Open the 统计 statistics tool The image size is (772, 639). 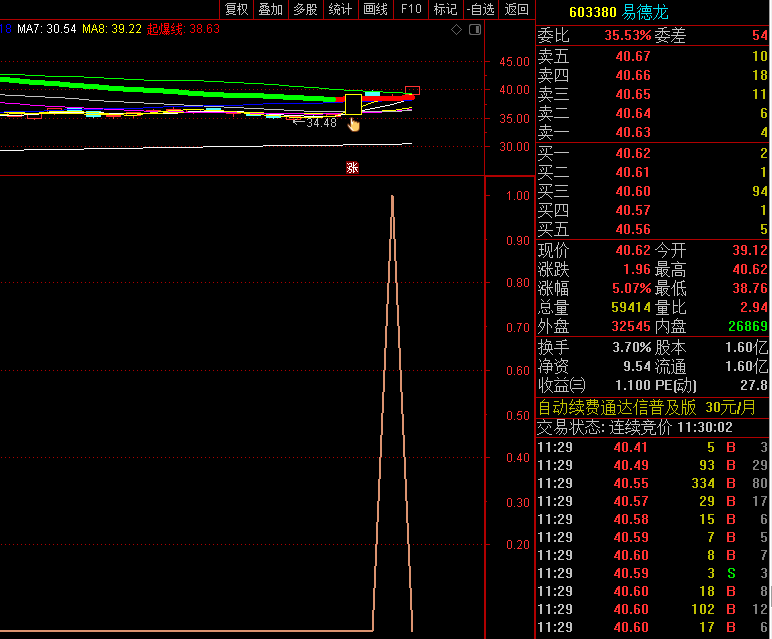[x=340, y=9]
